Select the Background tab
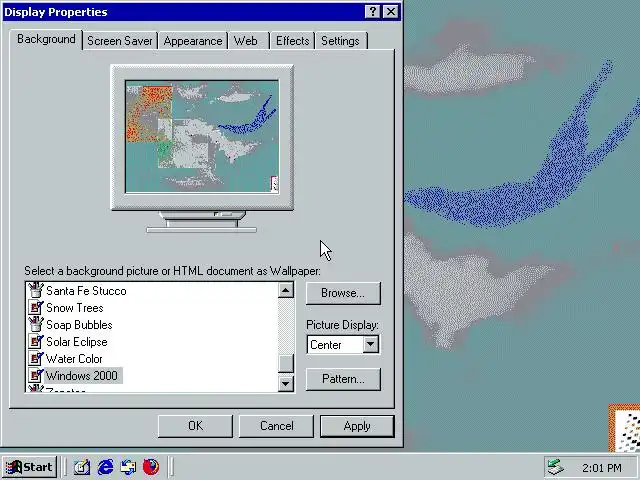Screen dimensions: 640x480 pos(46,40)
